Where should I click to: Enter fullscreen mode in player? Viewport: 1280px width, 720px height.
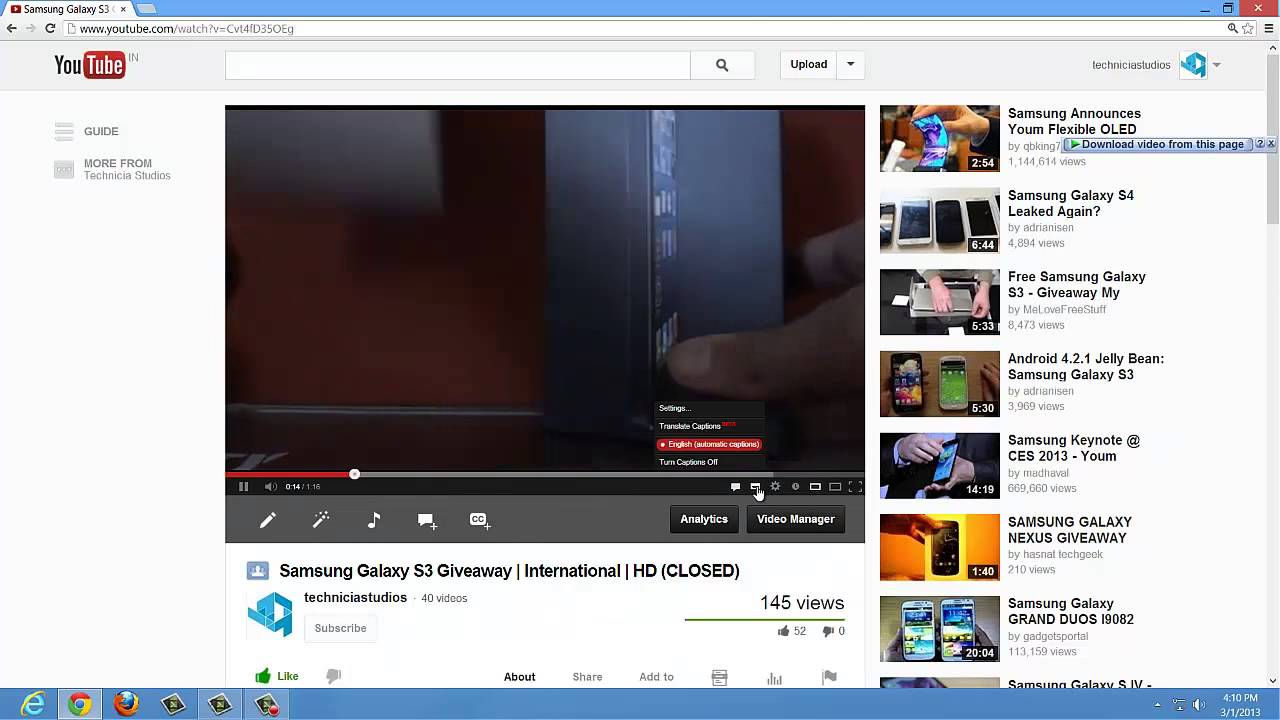click(x=855, y=487)
